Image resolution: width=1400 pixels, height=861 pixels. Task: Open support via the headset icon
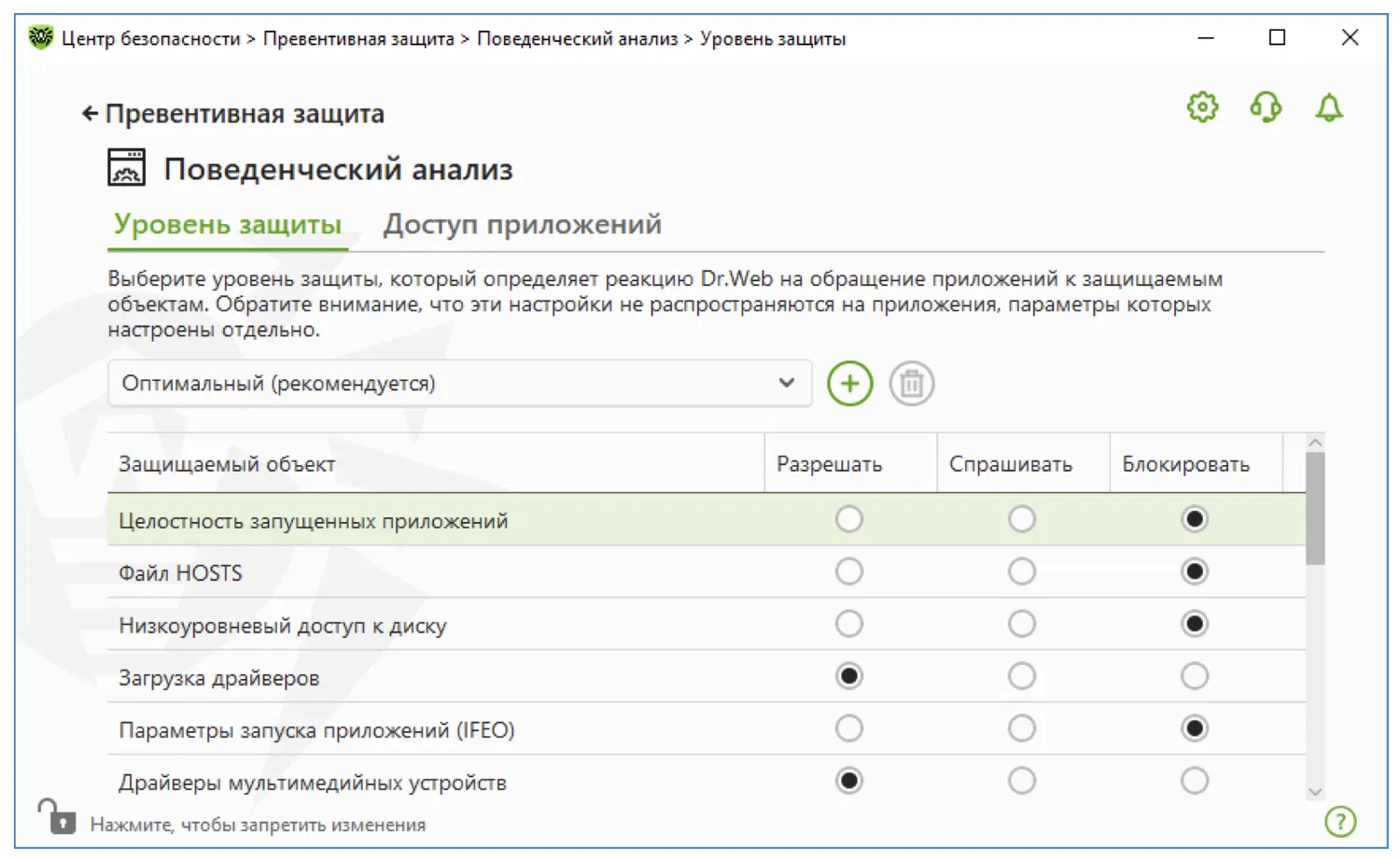click(1266, 107)
